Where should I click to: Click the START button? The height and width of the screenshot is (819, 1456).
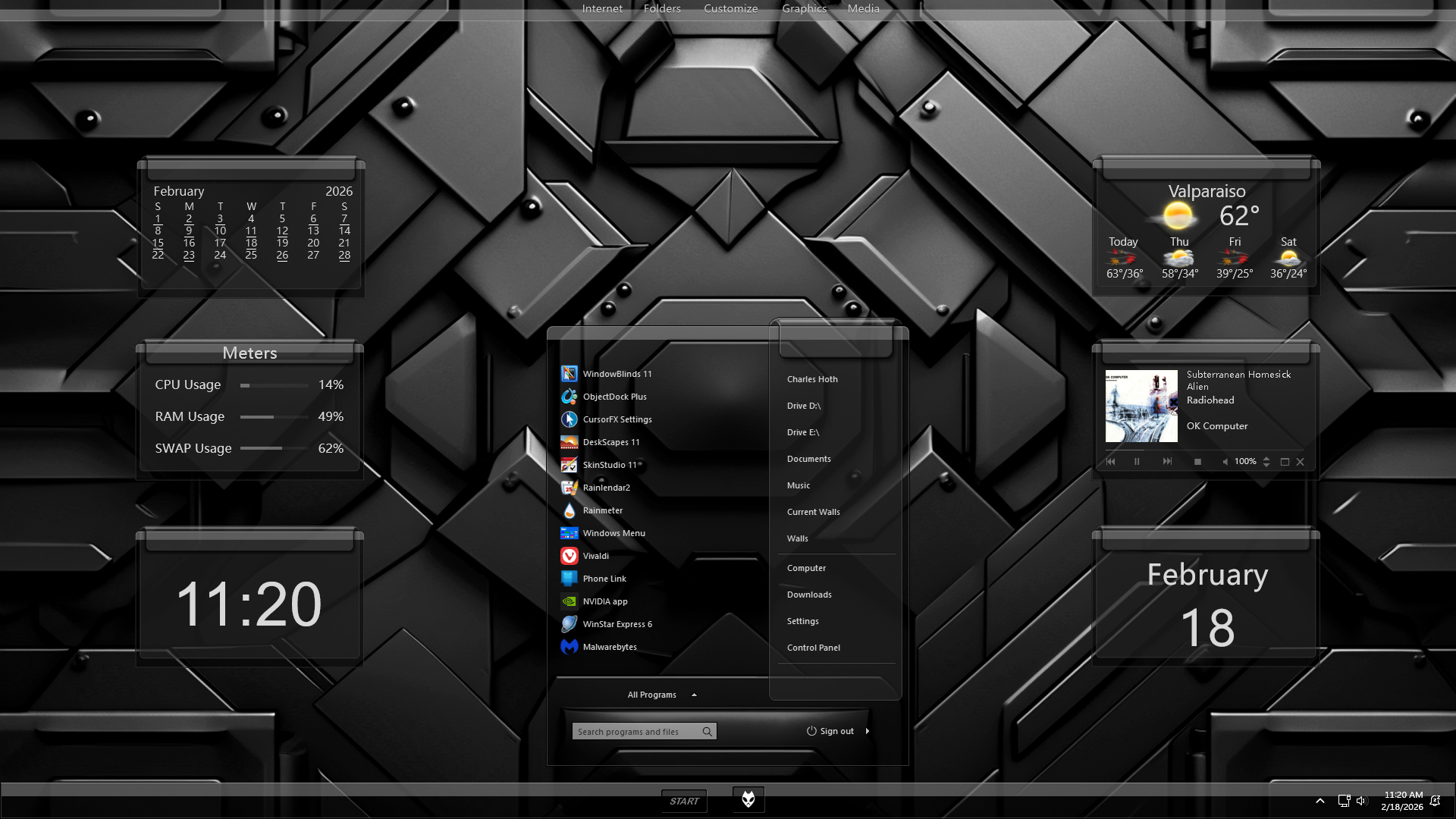pos(684,801)
